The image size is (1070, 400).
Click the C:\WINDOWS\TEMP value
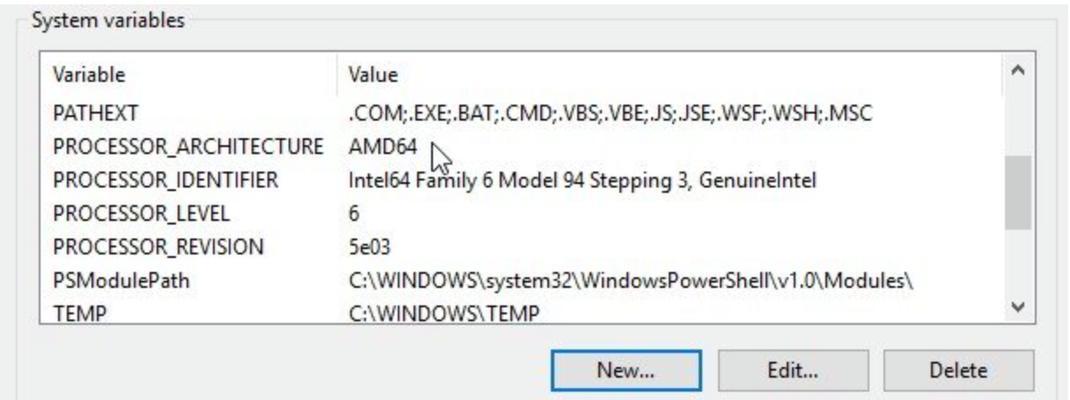[x=444, y=313]
